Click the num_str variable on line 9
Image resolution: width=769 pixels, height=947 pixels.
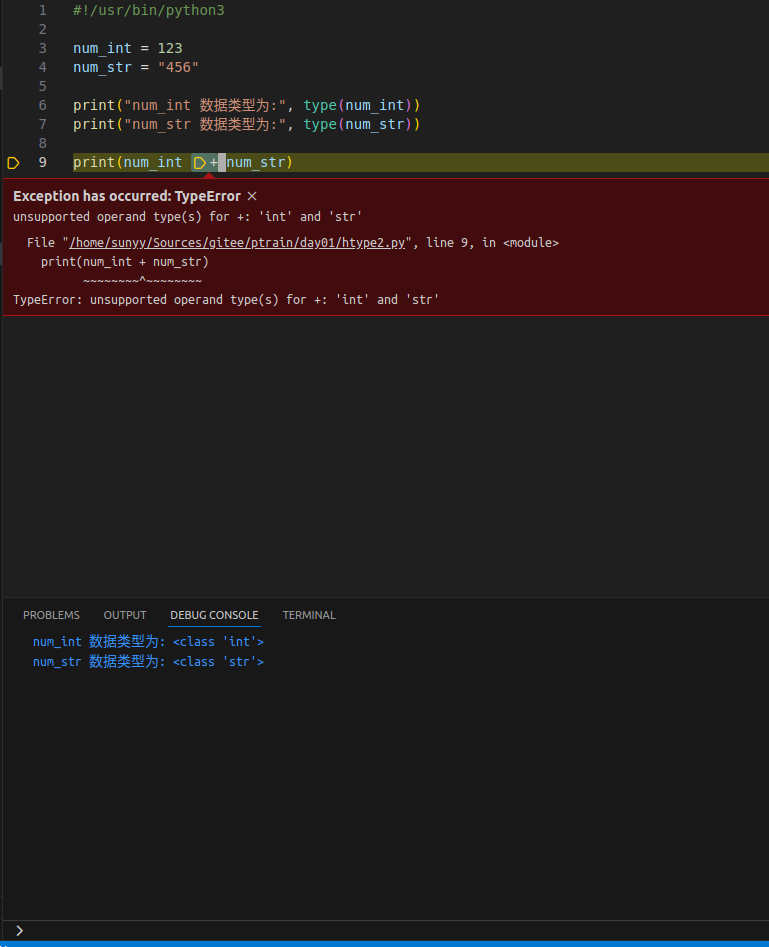click(256, 162)
